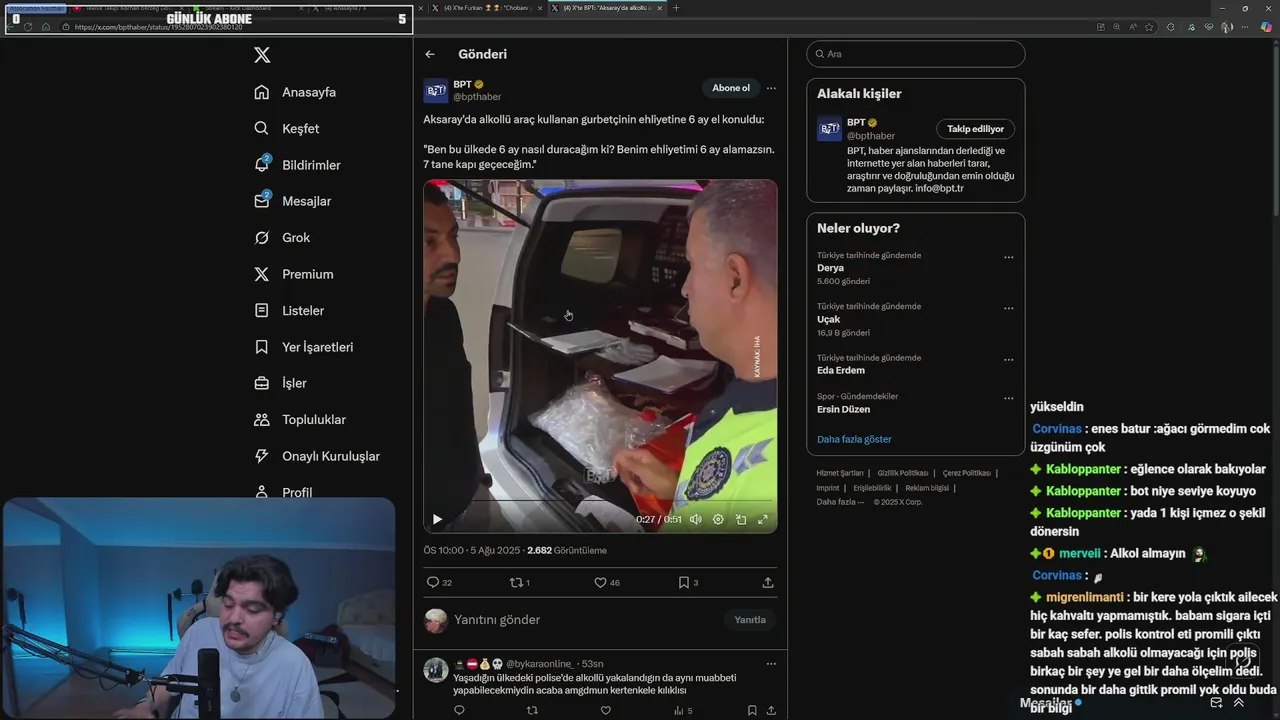Bookmark bykaraonline_ comment
The height and width of the screenshot is (720, 1280).
[752, 710]
